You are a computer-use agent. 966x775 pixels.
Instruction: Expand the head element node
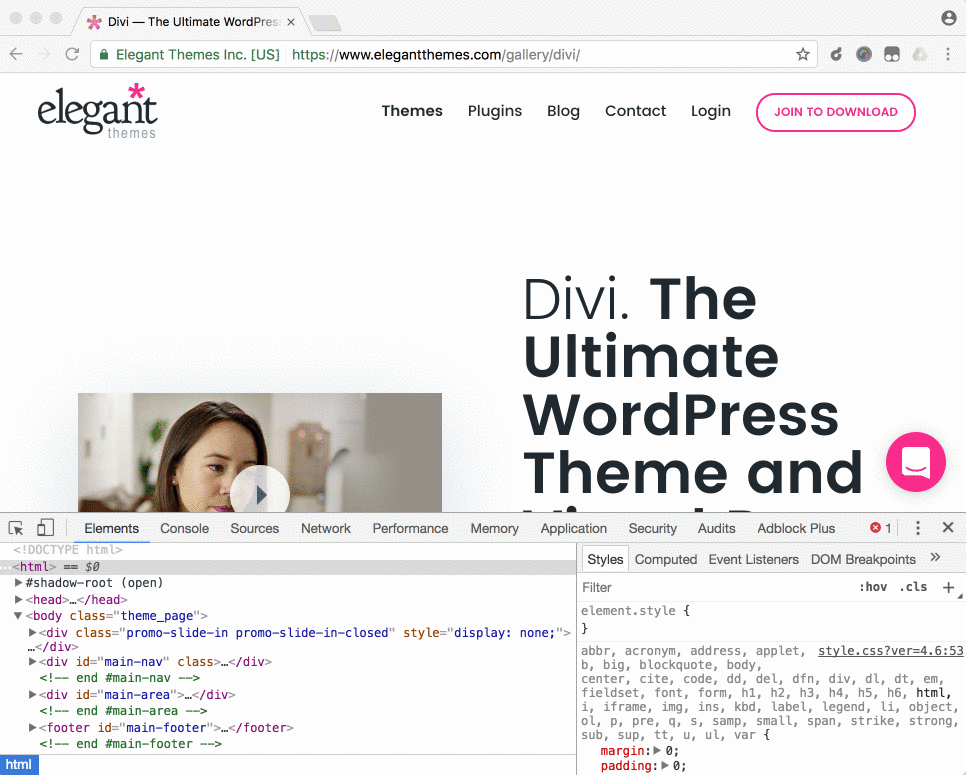click(x=19, y=600)
